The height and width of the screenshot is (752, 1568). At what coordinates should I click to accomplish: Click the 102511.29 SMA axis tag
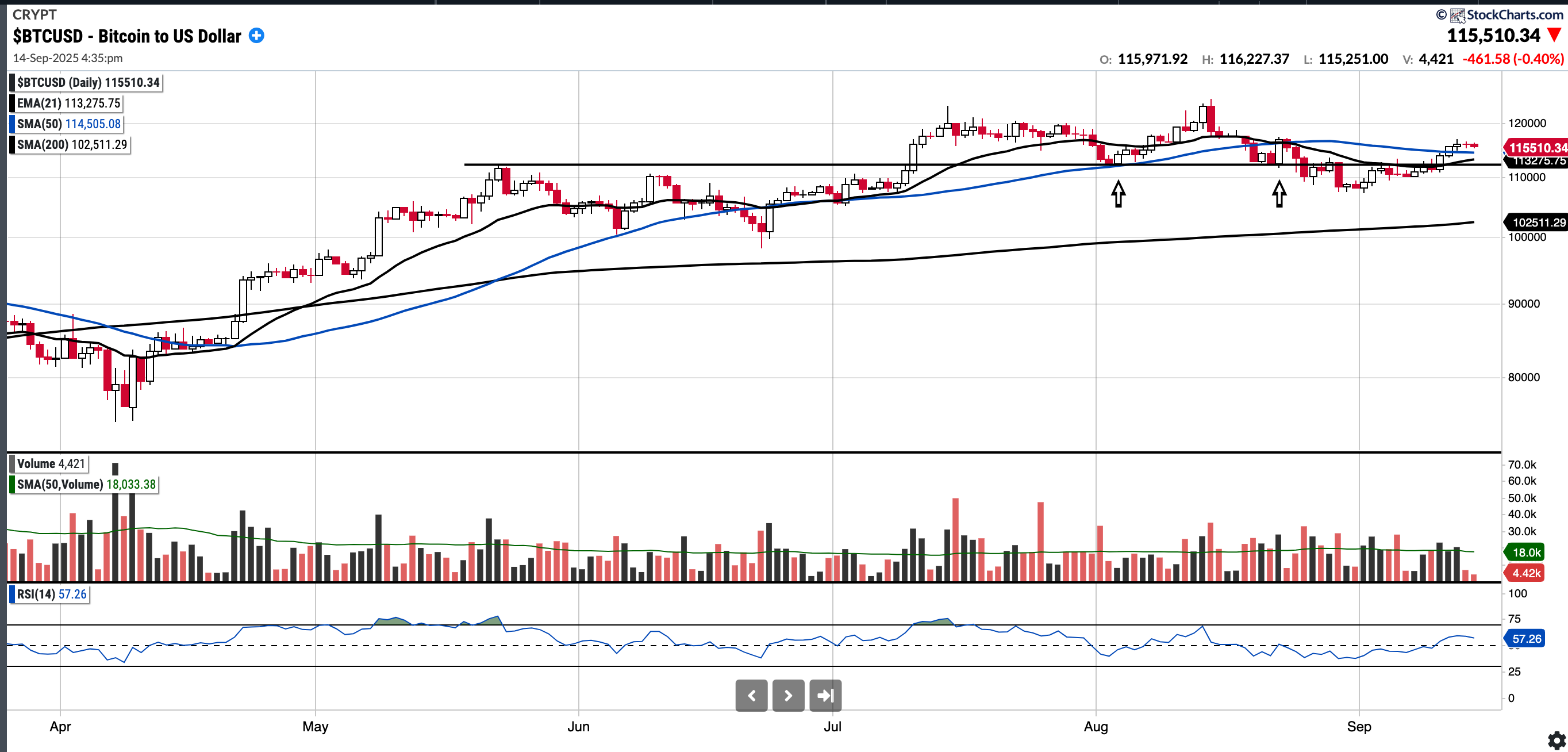click(1537, 222)
